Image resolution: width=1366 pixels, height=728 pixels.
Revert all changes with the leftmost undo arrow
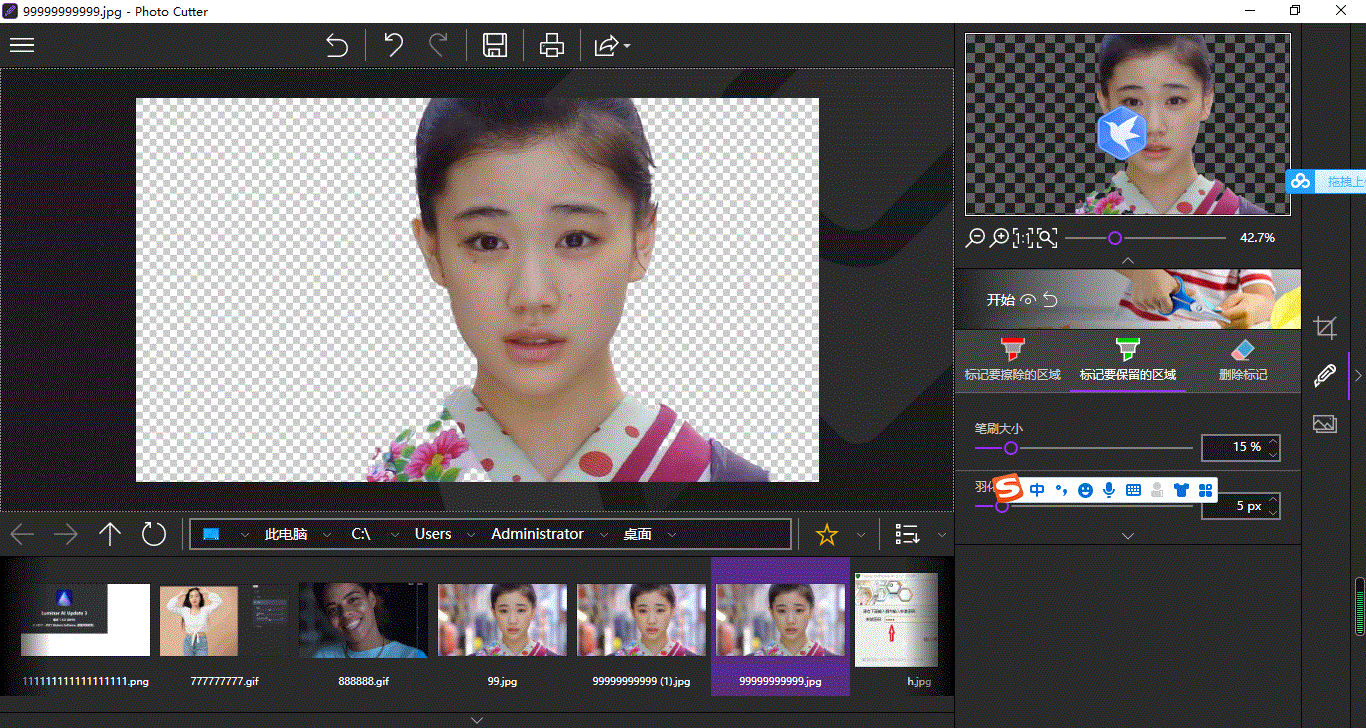pyautogui.click(x=337, y=46)
